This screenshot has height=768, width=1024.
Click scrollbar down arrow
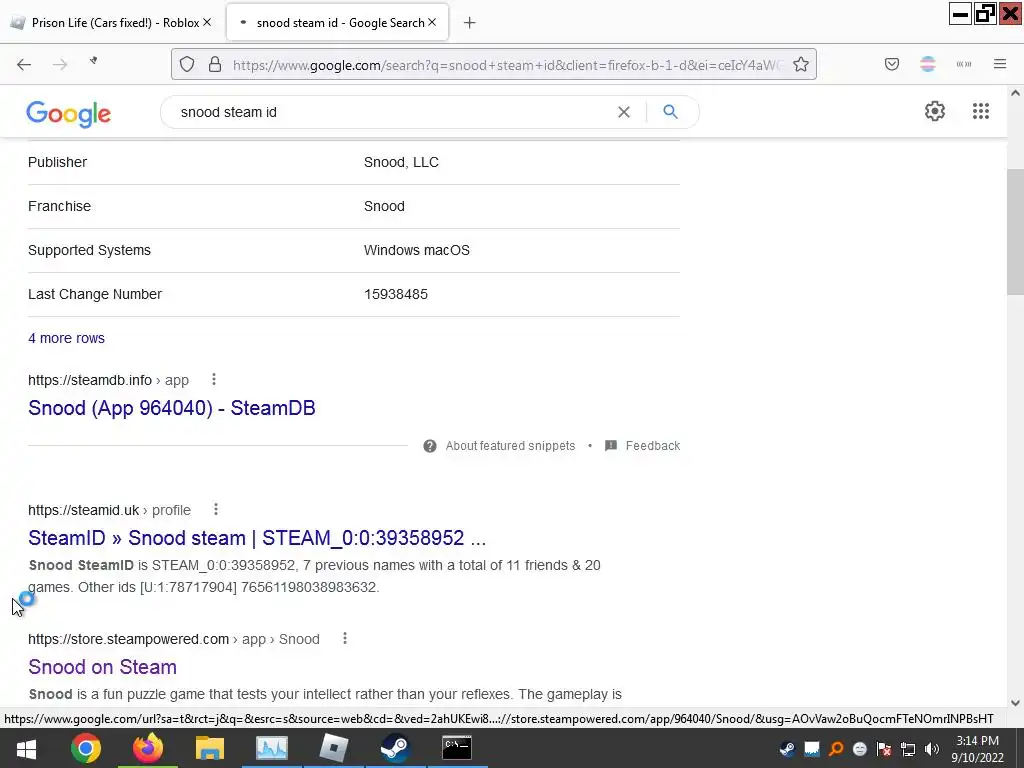click(1015, 703)
